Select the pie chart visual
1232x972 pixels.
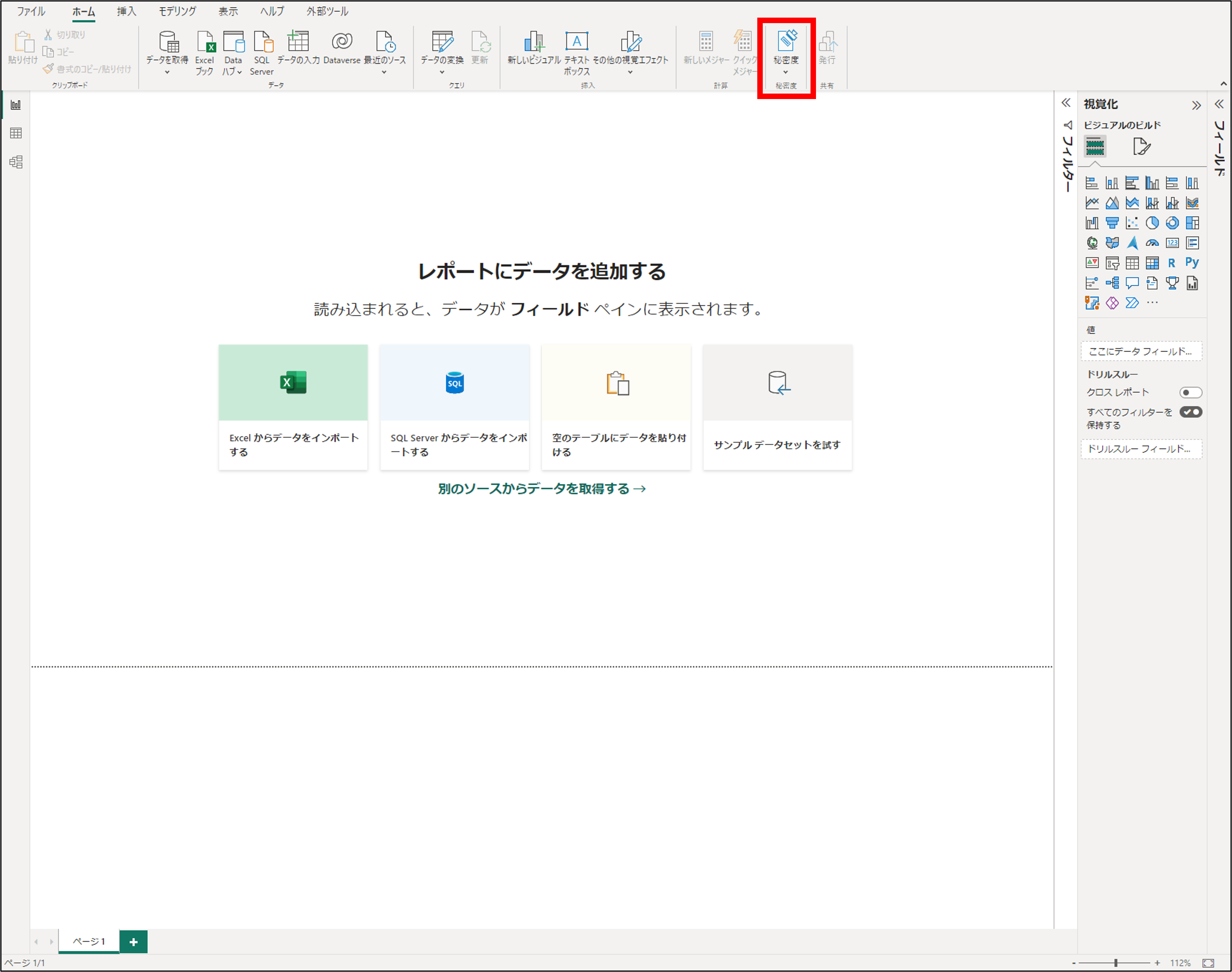click(1153, 222)
